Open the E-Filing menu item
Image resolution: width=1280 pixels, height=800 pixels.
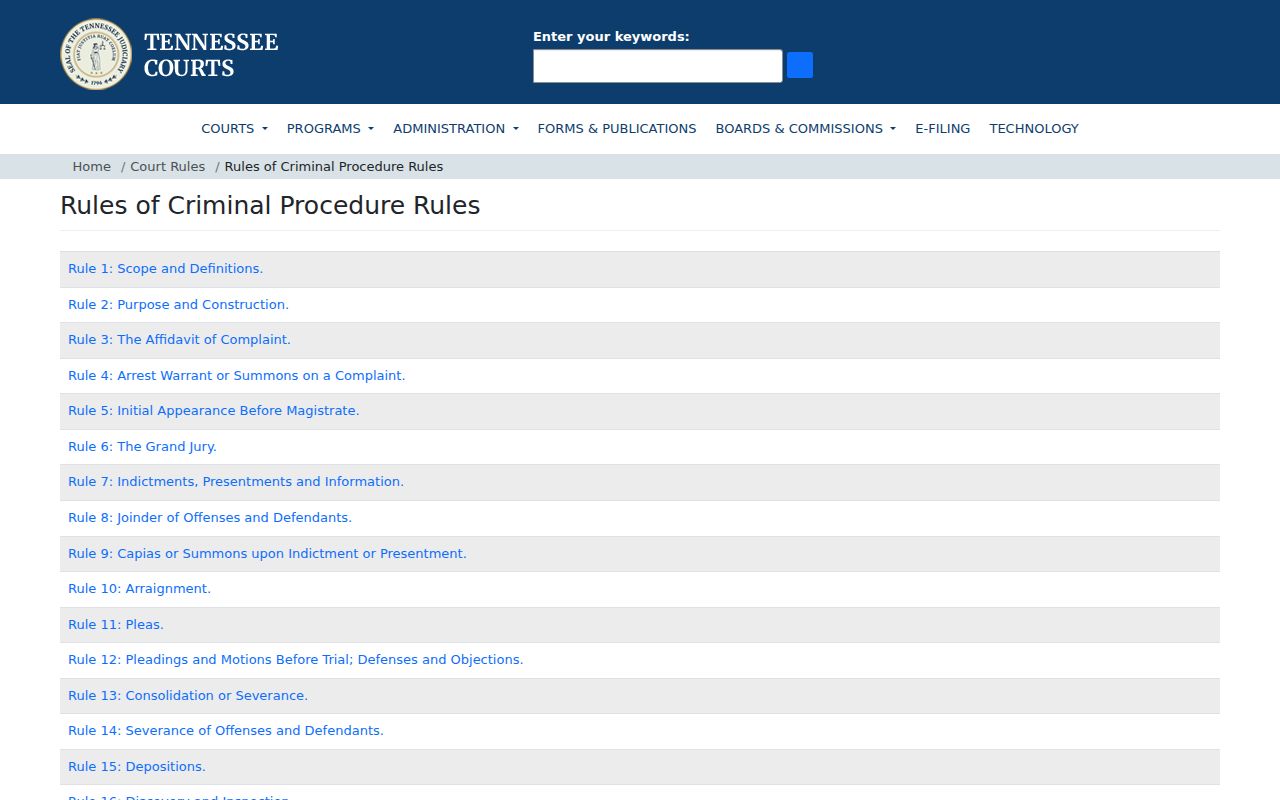[942, 128]
